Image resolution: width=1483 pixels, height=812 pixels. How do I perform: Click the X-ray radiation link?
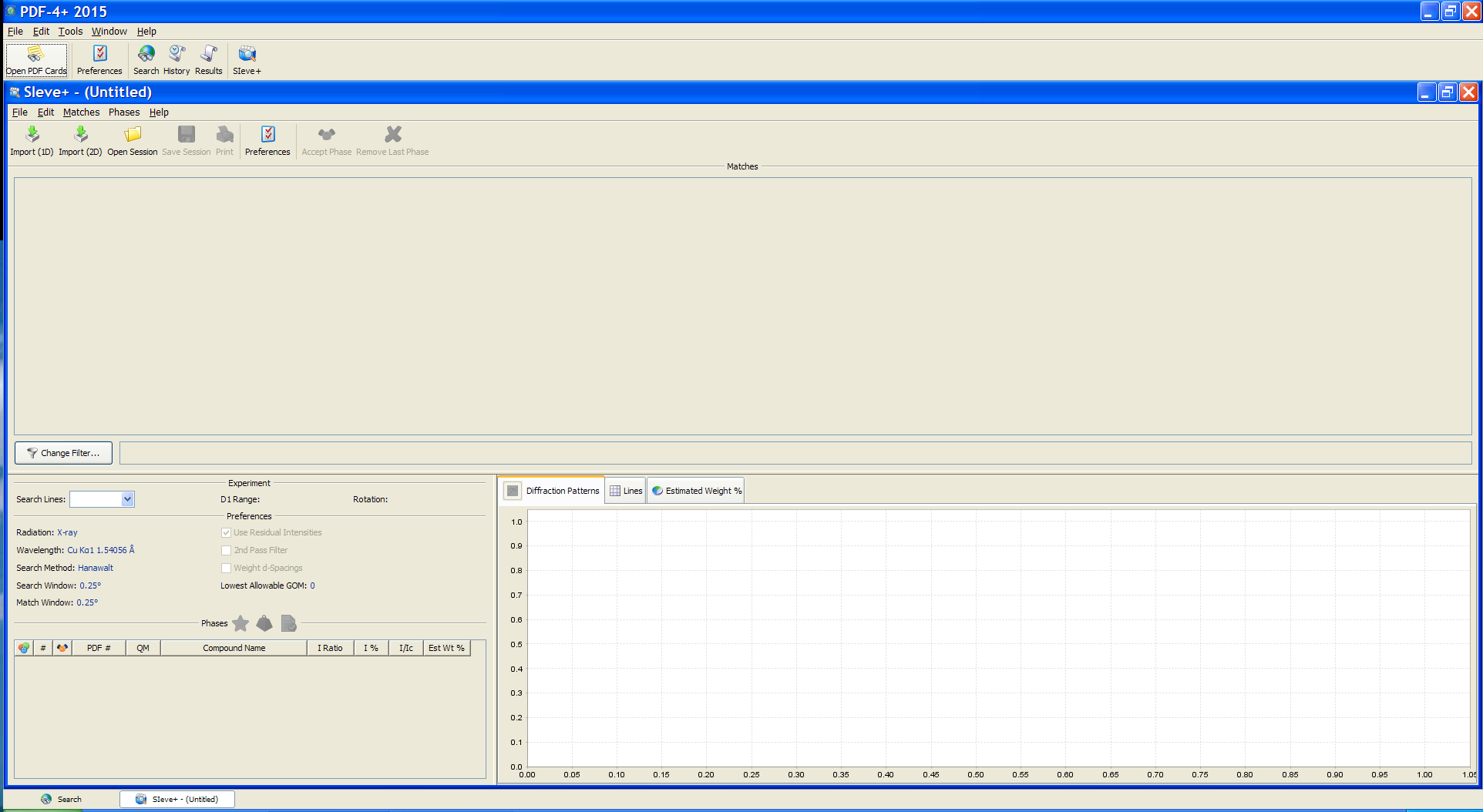[x=67, y=532]
